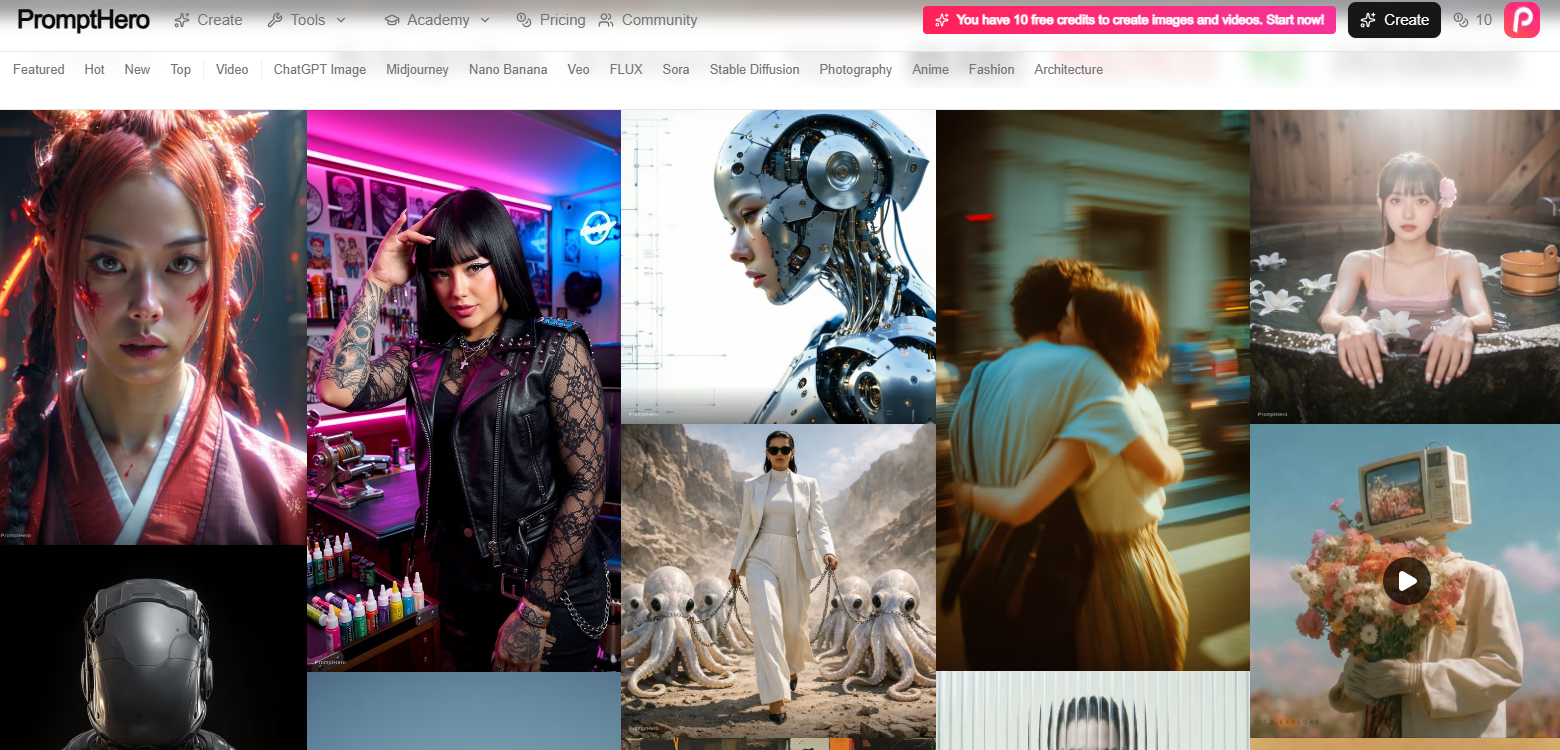Expand the Tools dropdown menu
The image size is (1560, 750).
coord(307,20)
